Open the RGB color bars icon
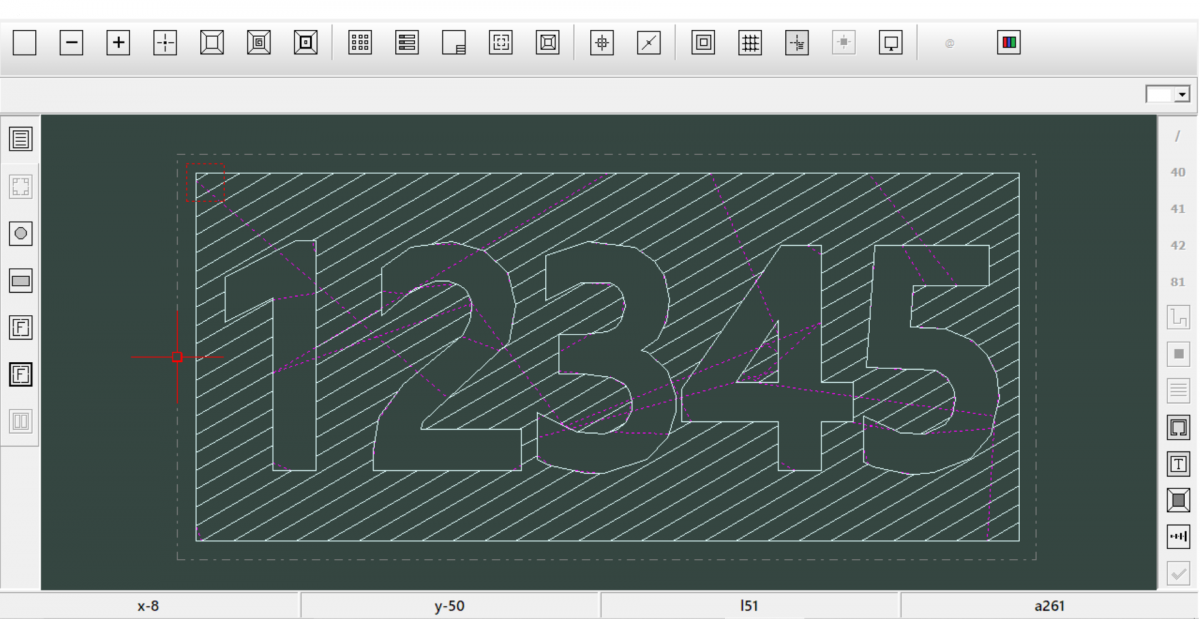The image size is (1200, 619). coord(1009,43)
